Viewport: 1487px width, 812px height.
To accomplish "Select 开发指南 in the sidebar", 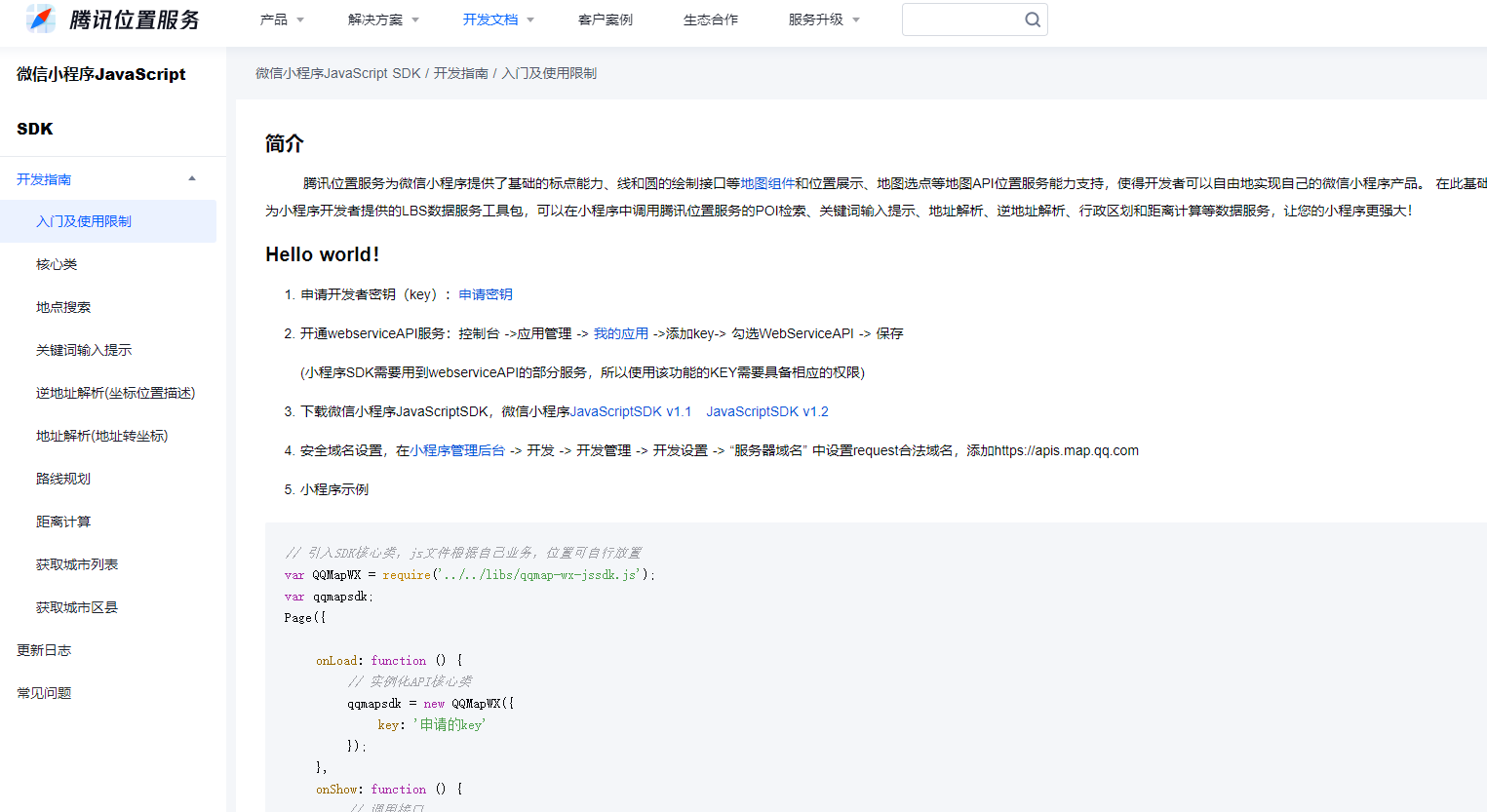I will point(44,179).
